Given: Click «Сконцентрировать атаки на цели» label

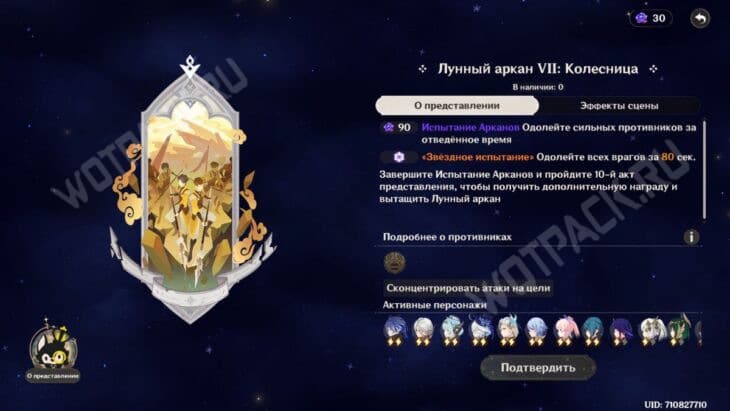Looking at the screenshot, I should [x=468, y=288].
